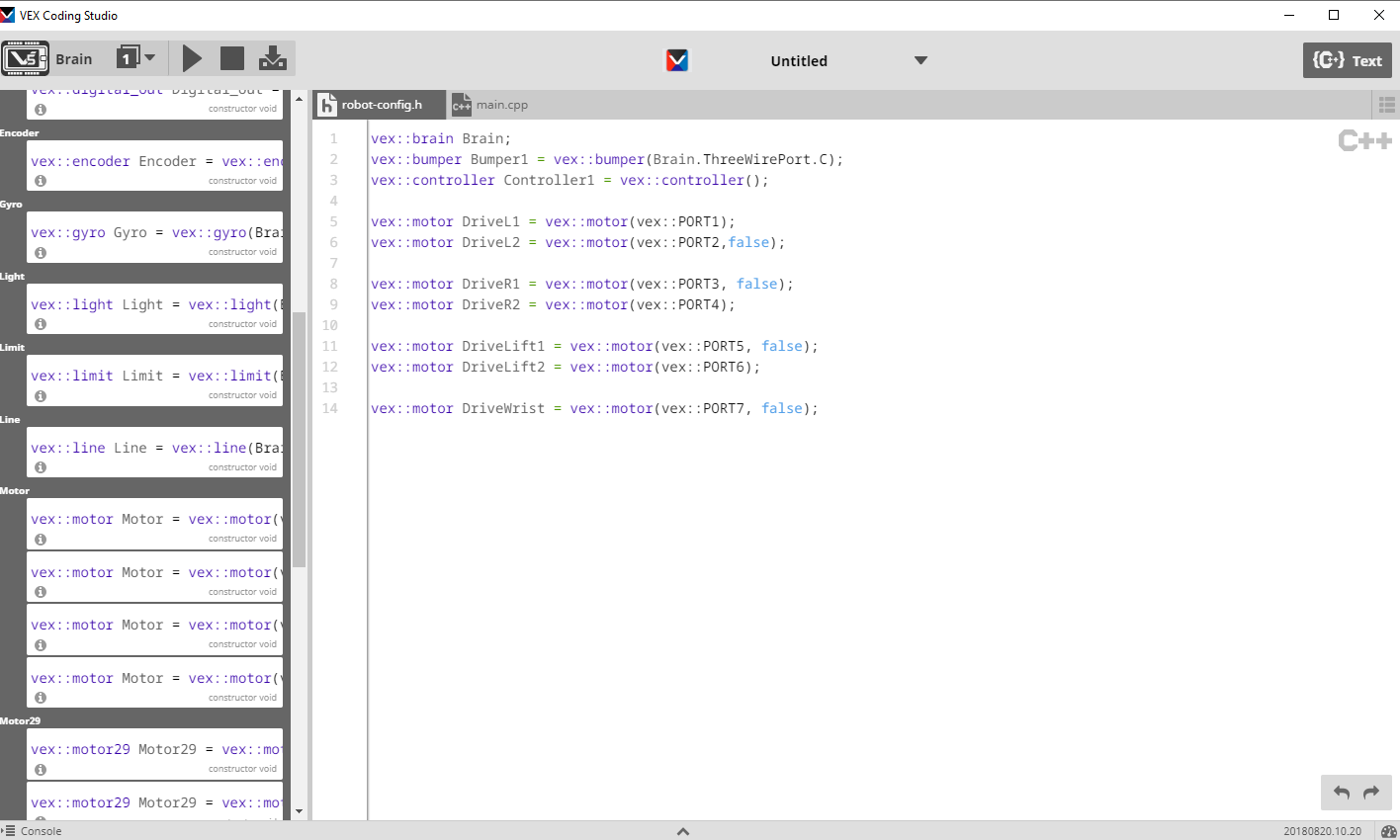Switch to the main.cpp tab

[491, 105]
